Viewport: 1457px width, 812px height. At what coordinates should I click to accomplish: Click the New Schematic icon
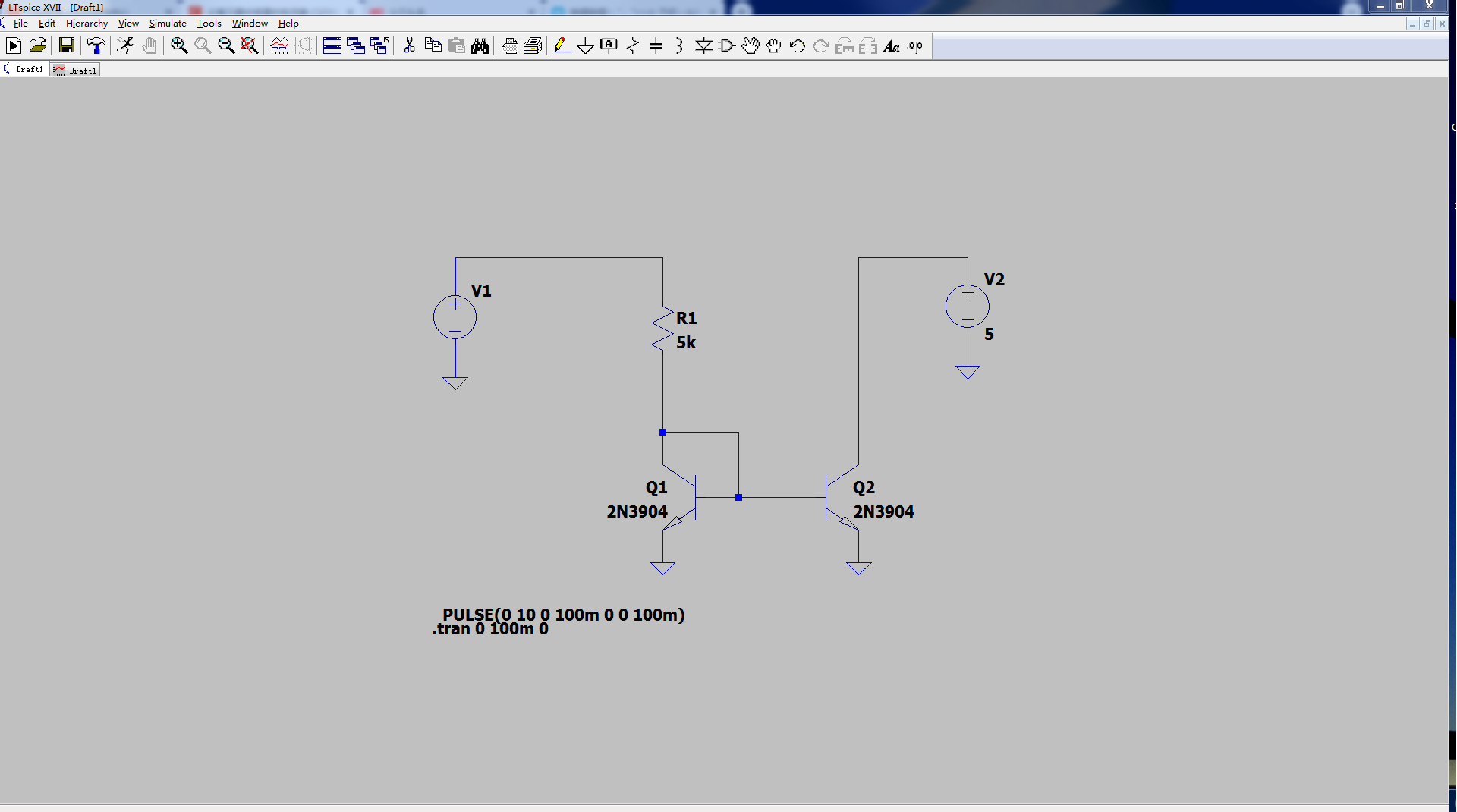(x=14, y=46)
